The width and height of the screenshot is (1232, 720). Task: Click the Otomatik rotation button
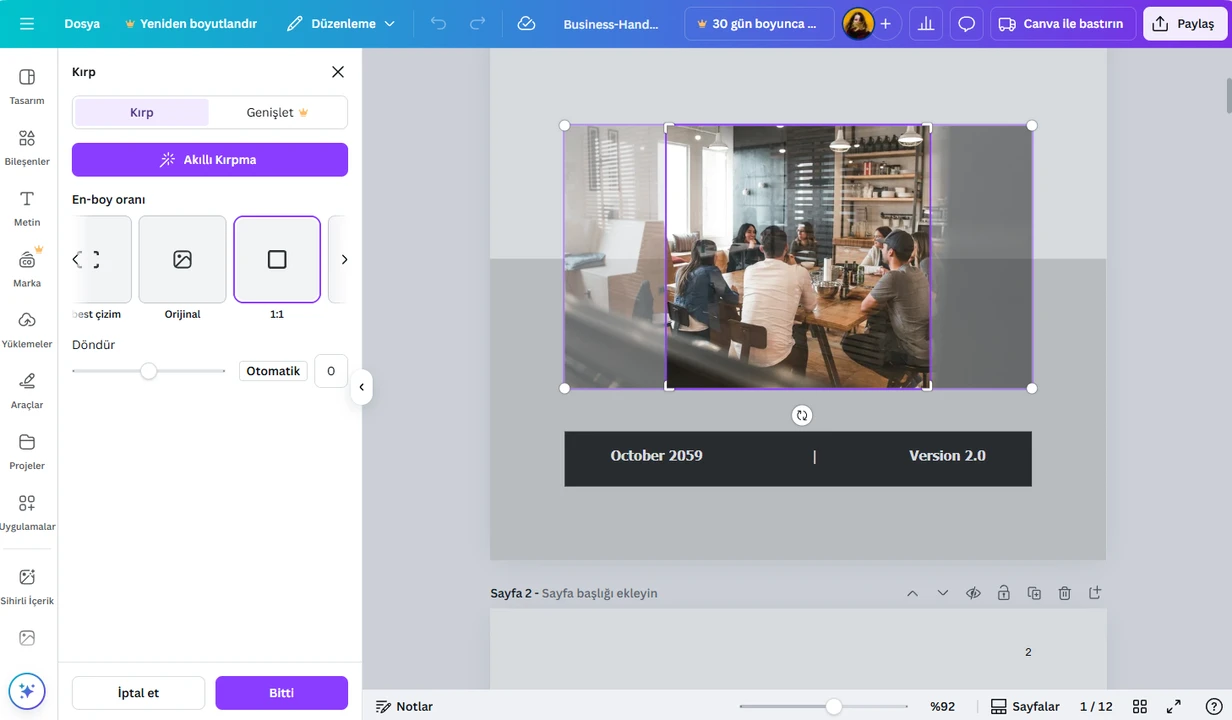pyautogui.click(x=273, y=371)
